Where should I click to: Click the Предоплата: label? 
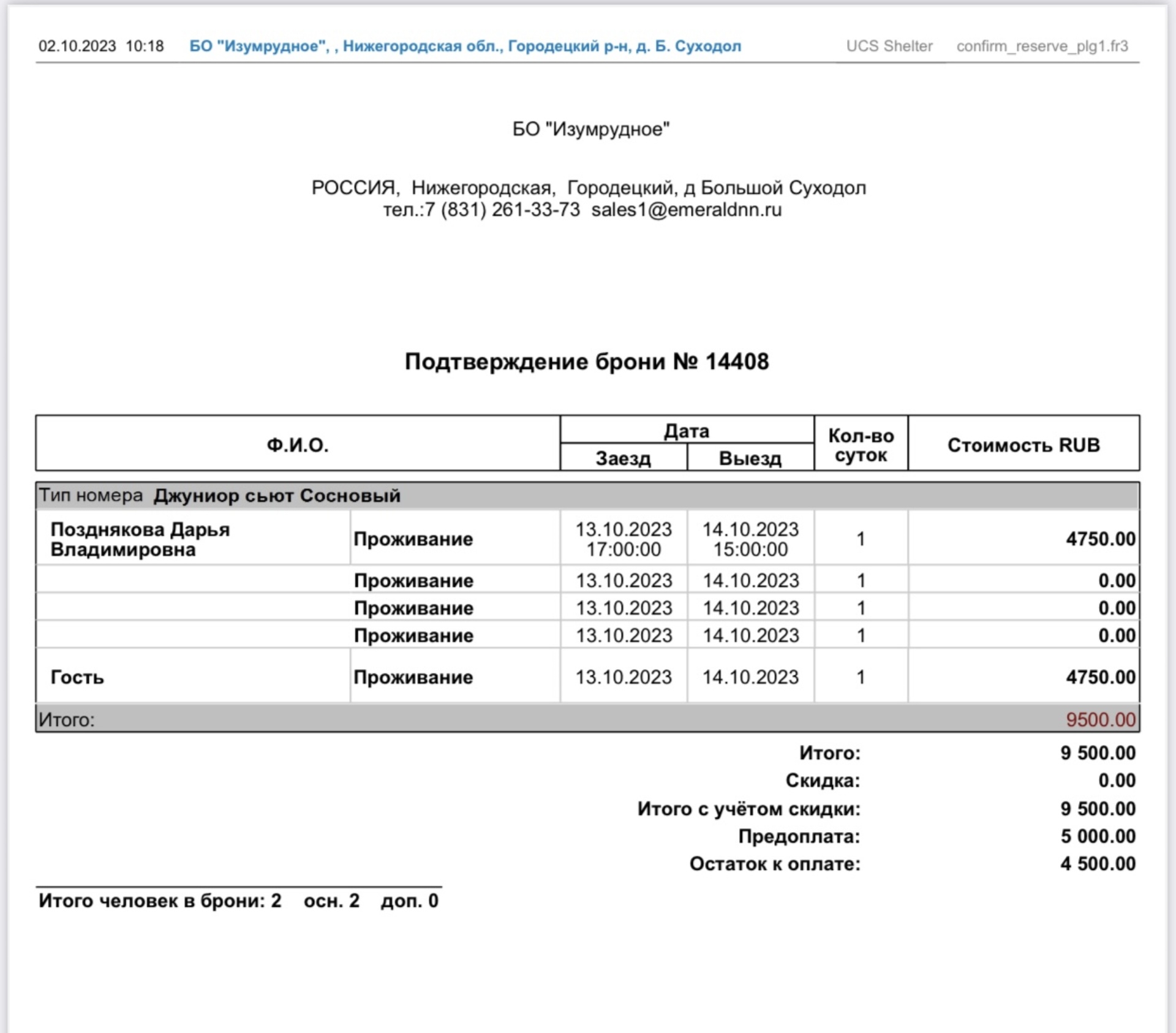tap(799, 836)
